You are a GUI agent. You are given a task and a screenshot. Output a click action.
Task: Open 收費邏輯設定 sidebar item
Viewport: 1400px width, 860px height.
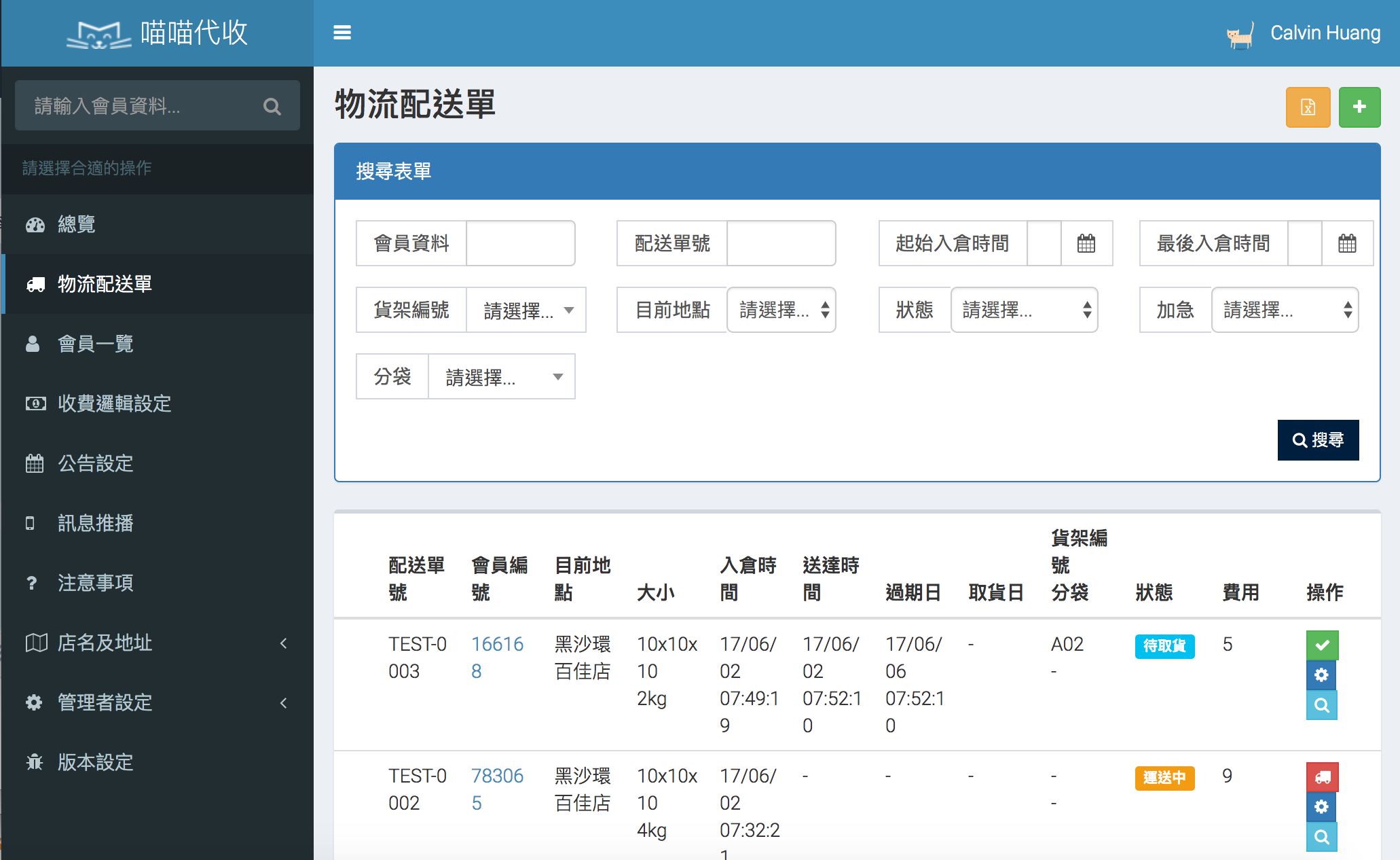[x=114, y=404]
